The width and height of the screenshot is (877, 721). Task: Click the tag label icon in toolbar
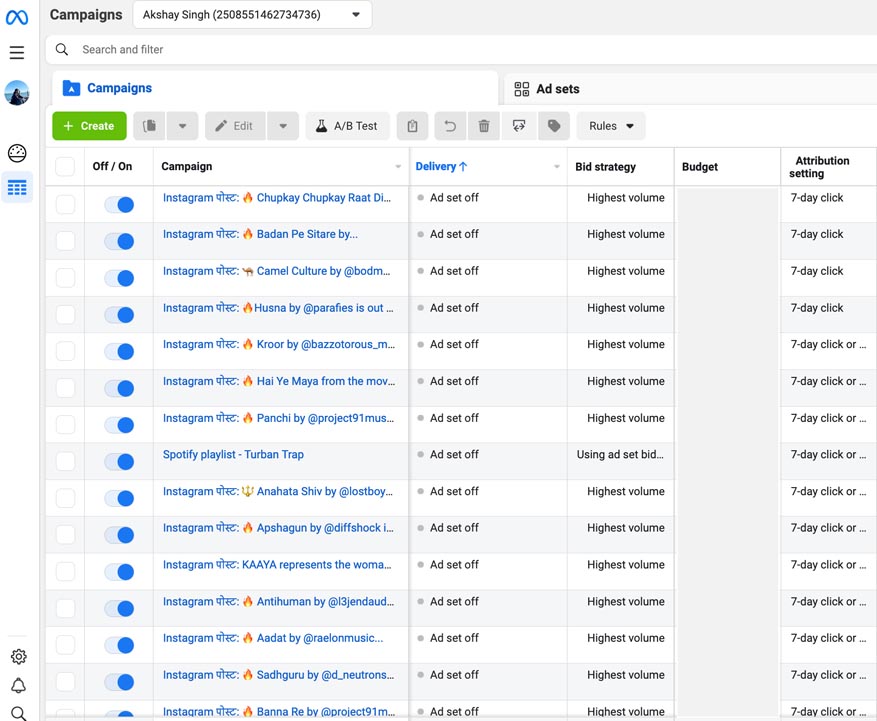click(x=554, y=126)
